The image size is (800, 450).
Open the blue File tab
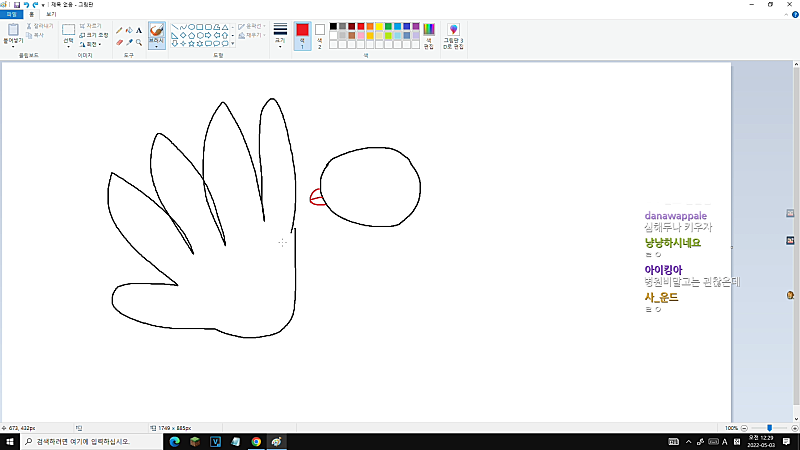coord(11,14)
